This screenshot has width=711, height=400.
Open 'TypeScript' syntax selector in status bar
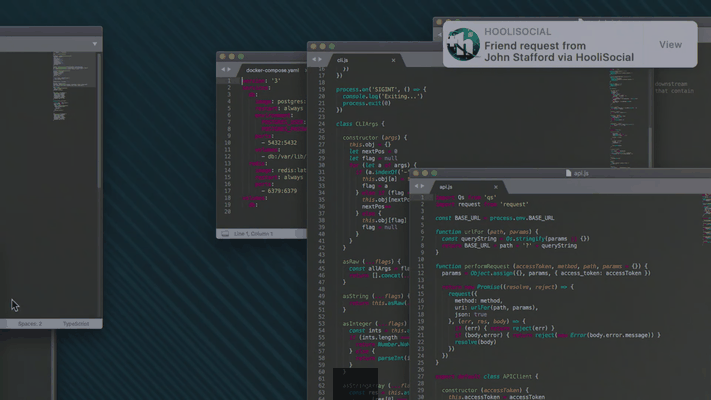click(x=76, y=324)
